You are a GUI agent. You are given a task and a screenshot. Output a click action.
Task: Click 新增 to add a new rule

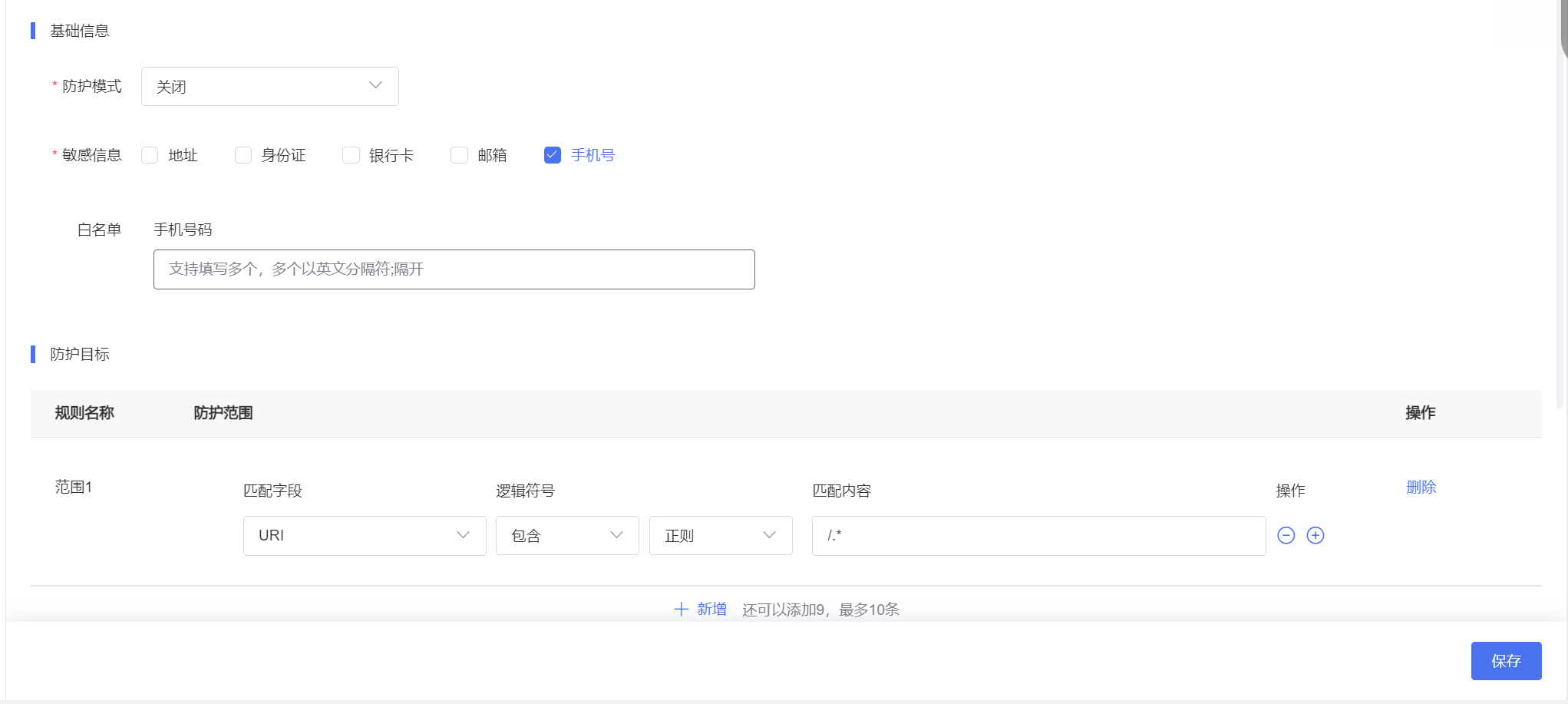click(711, 610)
